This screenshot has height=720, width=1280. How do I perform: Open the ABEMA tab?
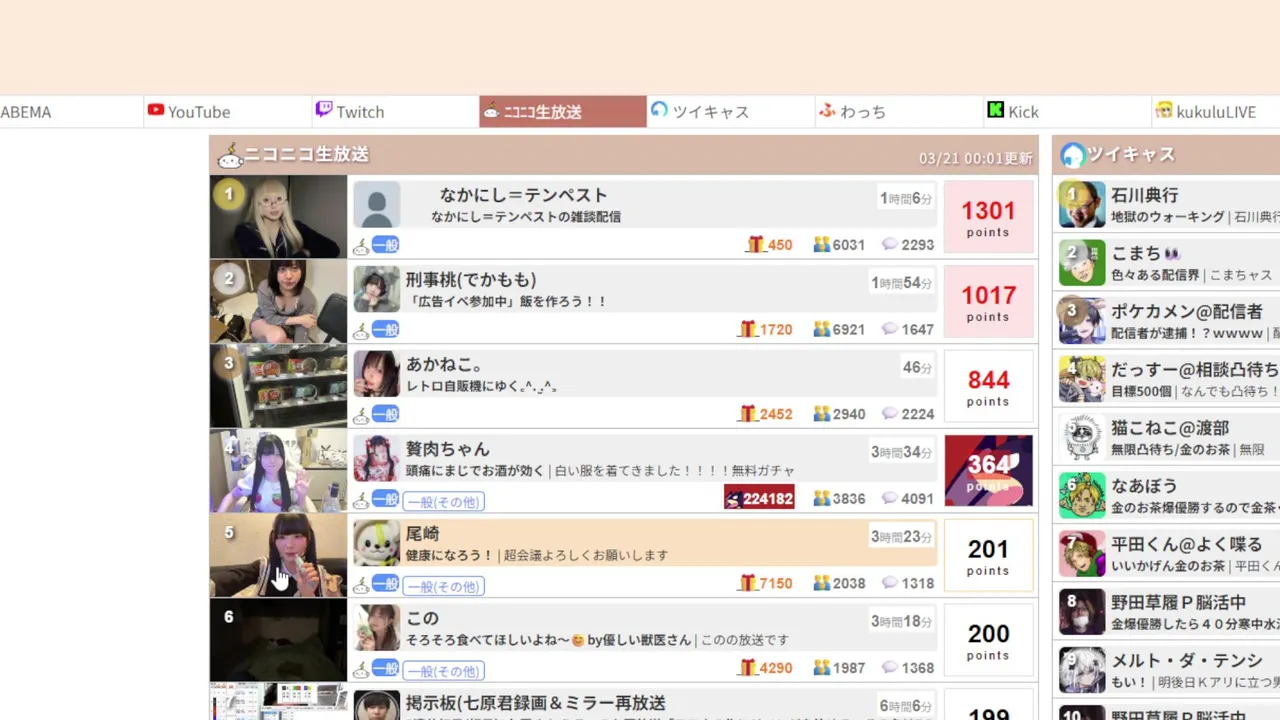(x=70, y=111)
